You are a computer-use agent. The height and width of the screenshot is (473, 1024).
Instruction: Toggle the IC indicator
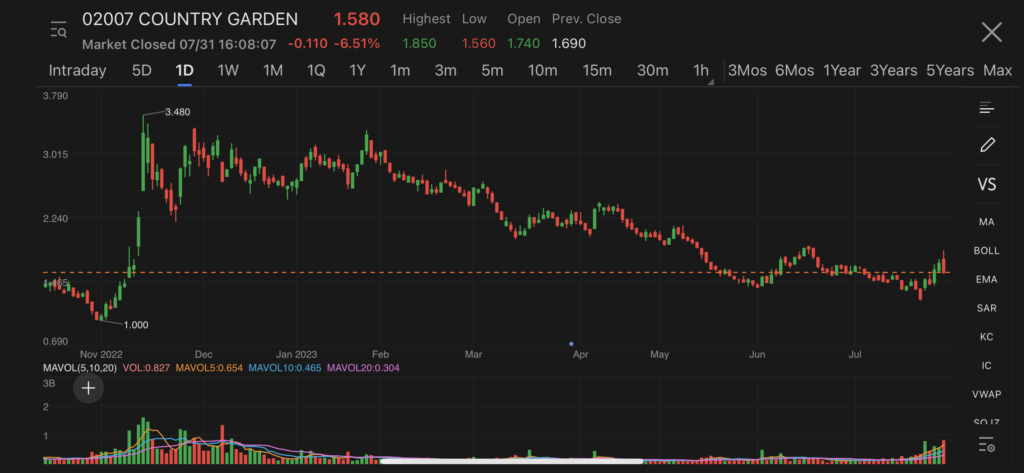coord(987,366)
